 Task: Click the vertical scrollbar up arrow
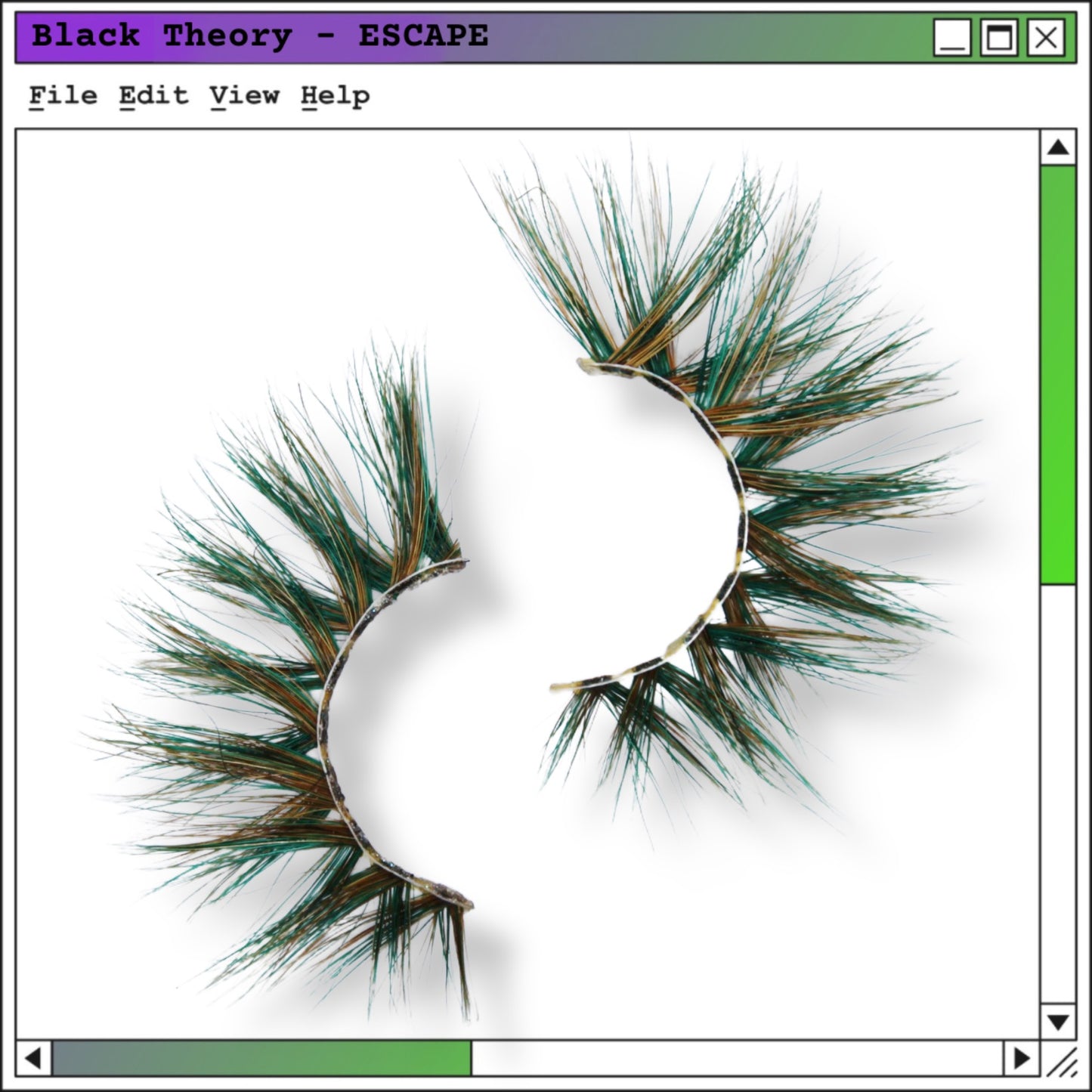point(1058,147)
